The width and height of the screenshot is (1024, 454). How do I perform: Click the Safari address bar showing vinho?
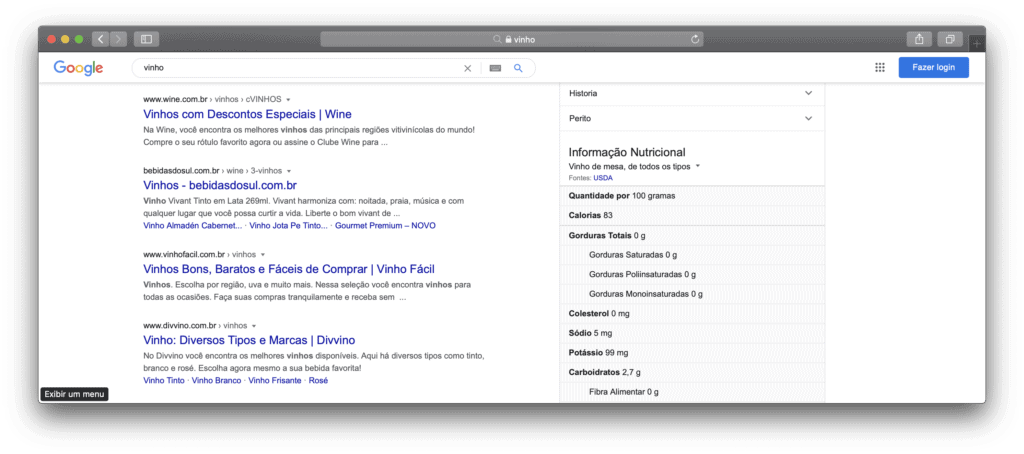511,39
